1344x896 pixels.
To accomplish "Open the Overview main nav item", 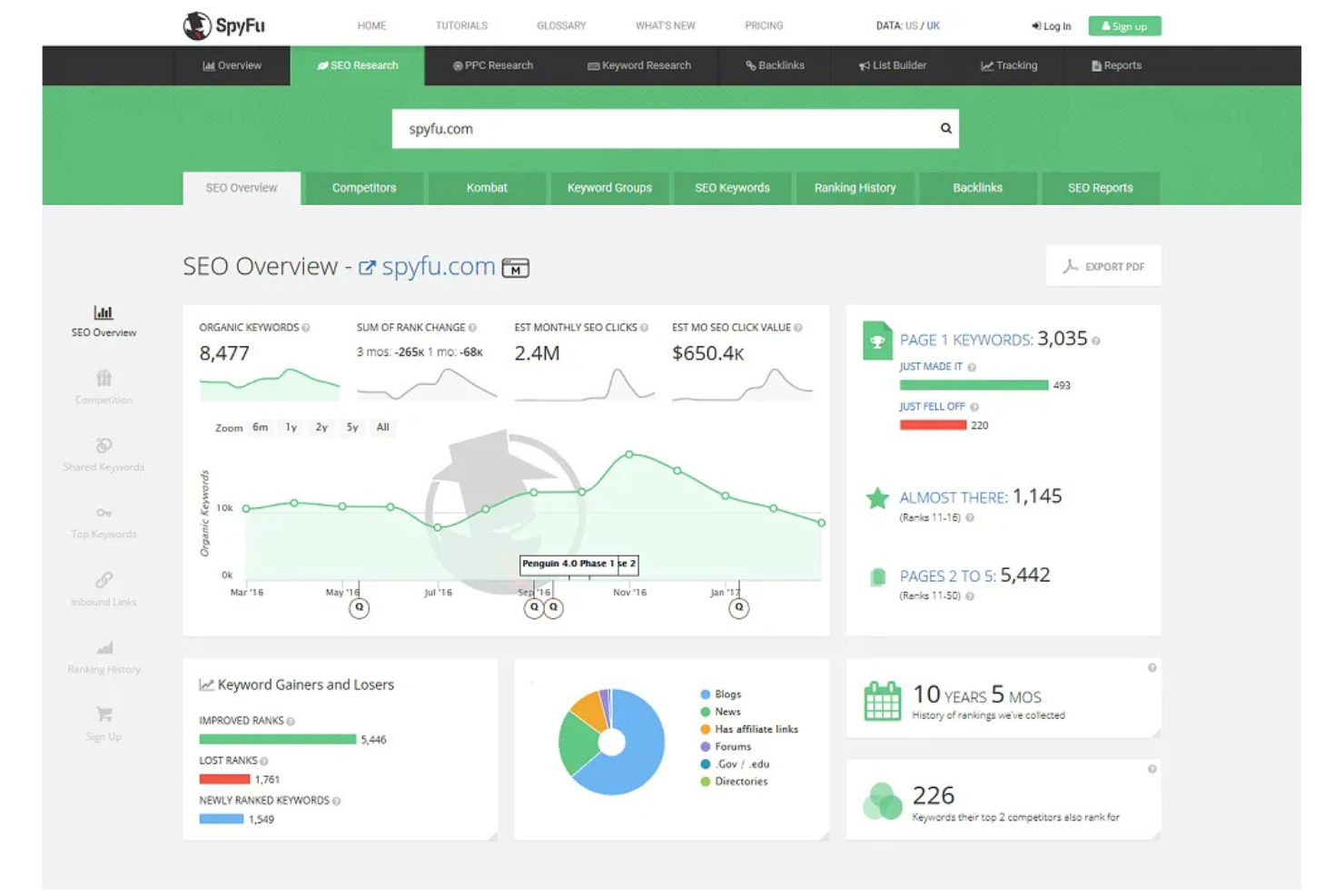I will 232,65.
